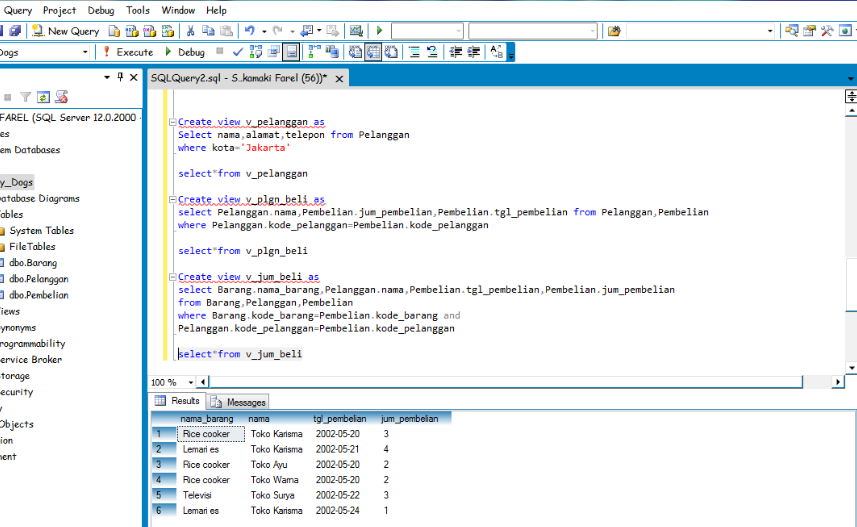Image resolution: width=857 pixels, height=527 pixels.
Task: Open the Undo history dropdown arrow
Action: pyautogui.click(x=264, y=32)
